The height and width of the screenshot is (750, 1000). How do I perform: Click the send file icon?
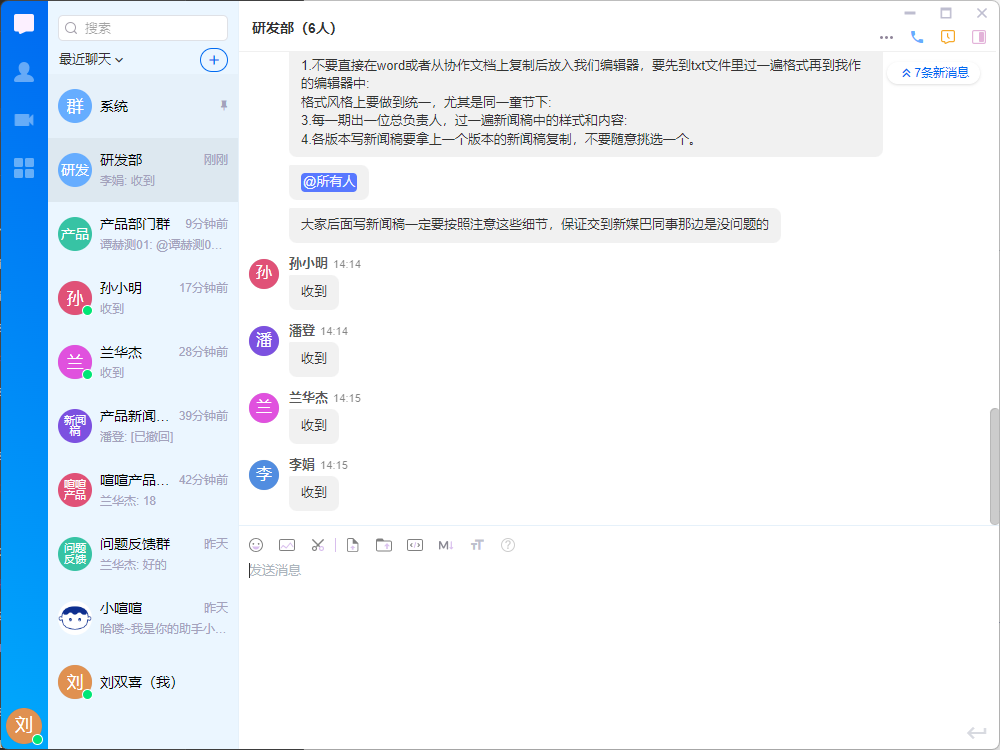coord(353,545)
